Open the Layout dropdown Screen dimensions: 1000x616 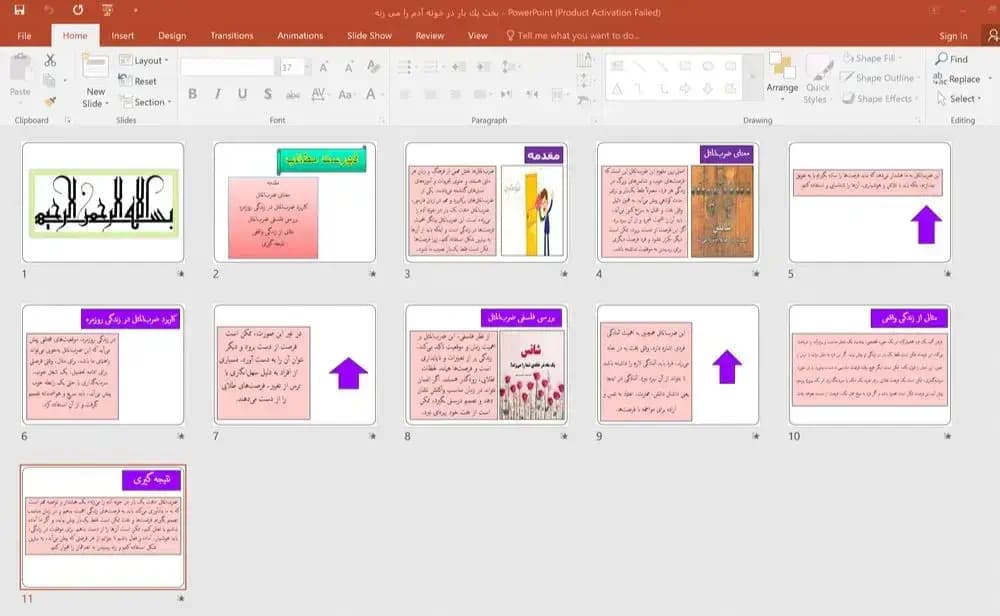tap(144, 61)
